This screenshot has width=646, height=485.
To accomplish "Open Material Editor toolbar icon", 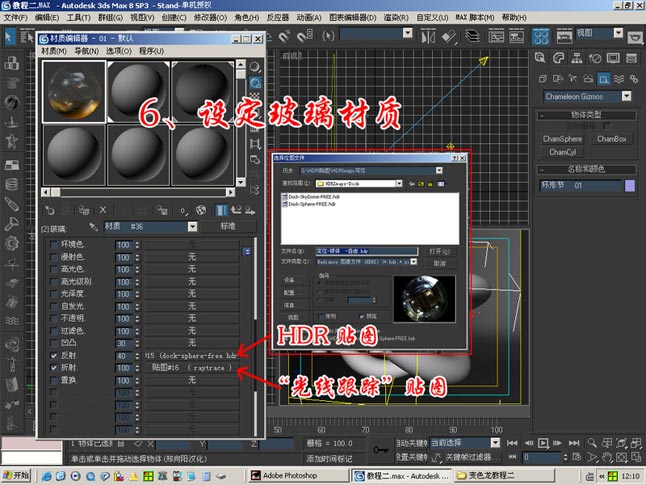I will point(541,37).
